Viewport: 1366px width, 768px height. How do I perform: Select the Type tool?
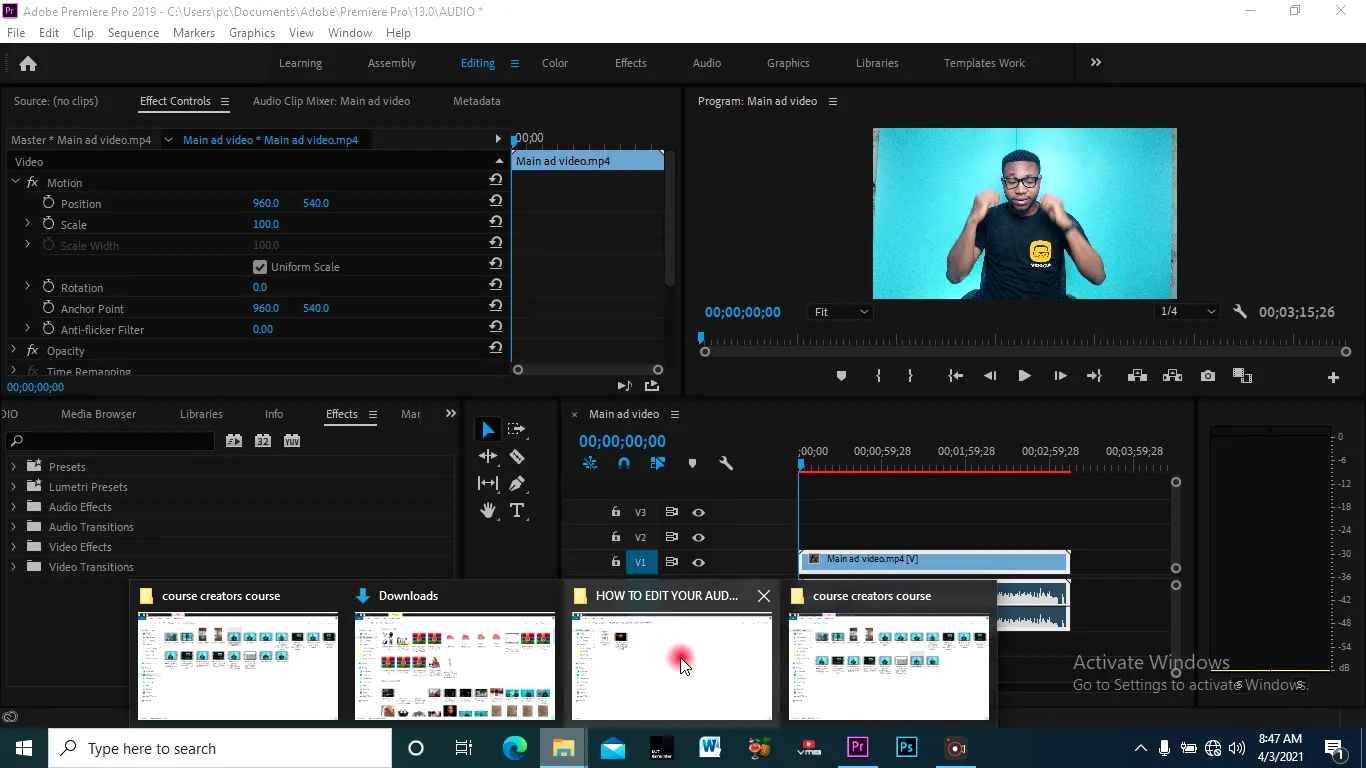point(517,510)
